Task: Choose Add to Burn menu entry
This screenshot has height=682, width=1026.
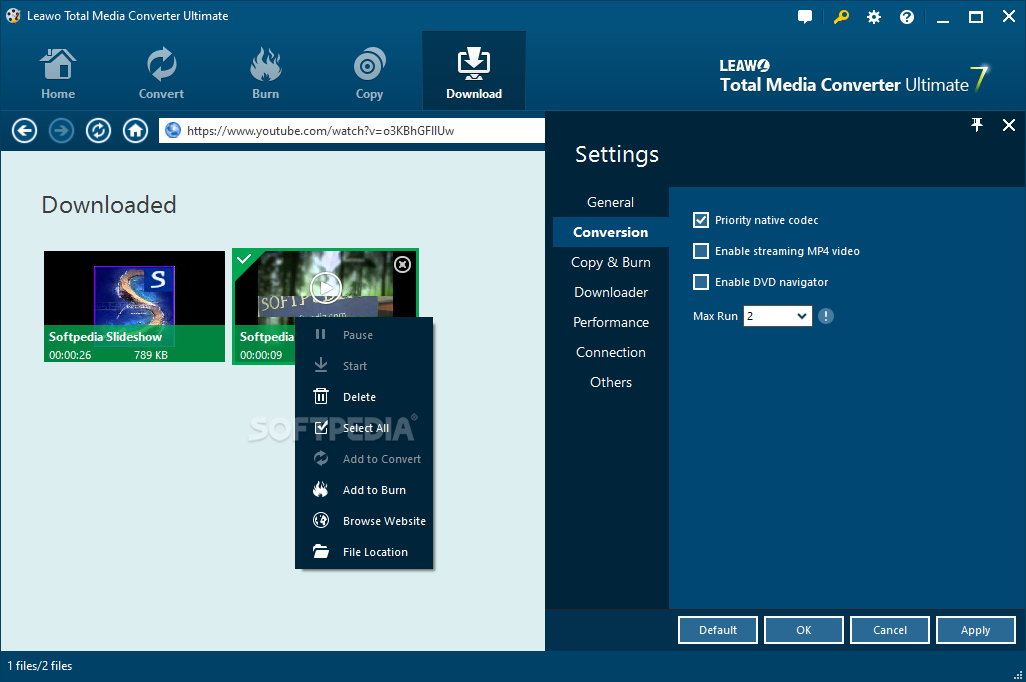Action: click(x=364, y=490)
